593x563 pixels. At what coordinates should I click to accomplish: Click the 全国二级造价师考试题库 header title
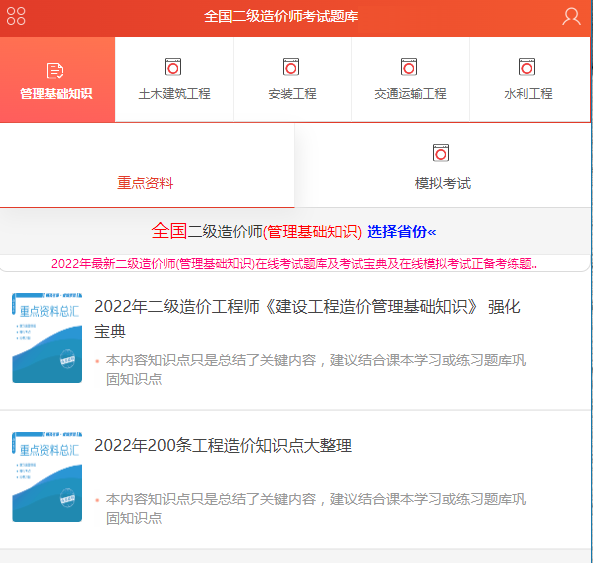(281, 17)
